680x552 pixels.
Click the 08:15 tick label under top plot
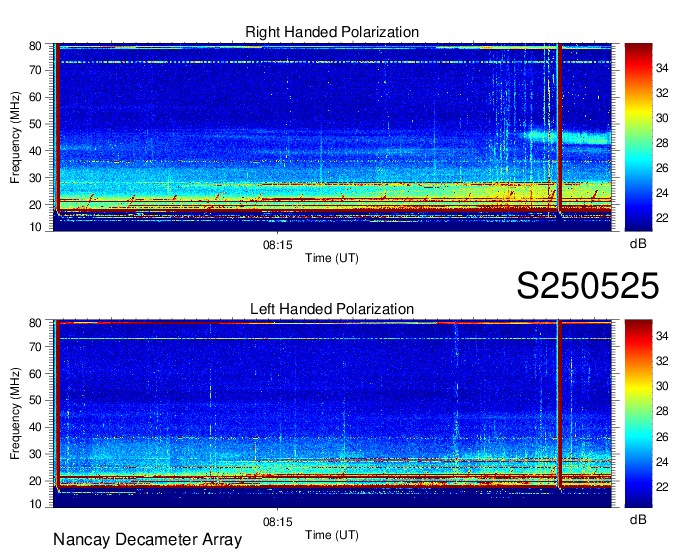(x=278, y=245)
